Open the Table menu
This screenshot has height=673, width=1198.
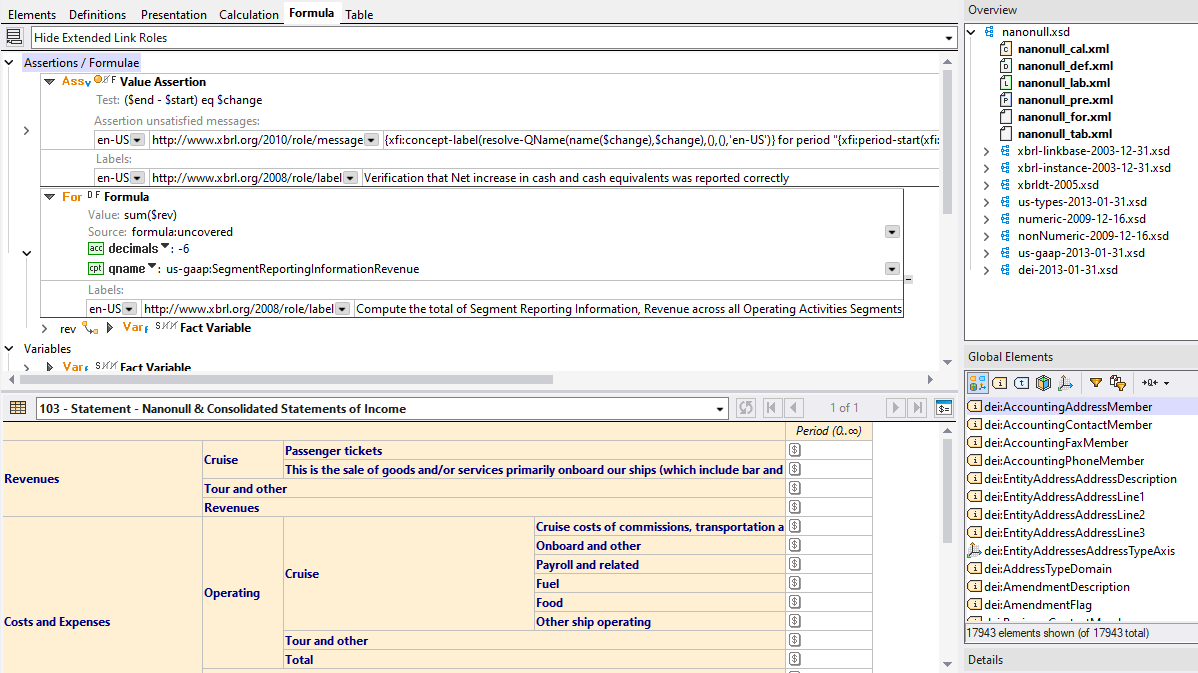[x=358, y=14]
